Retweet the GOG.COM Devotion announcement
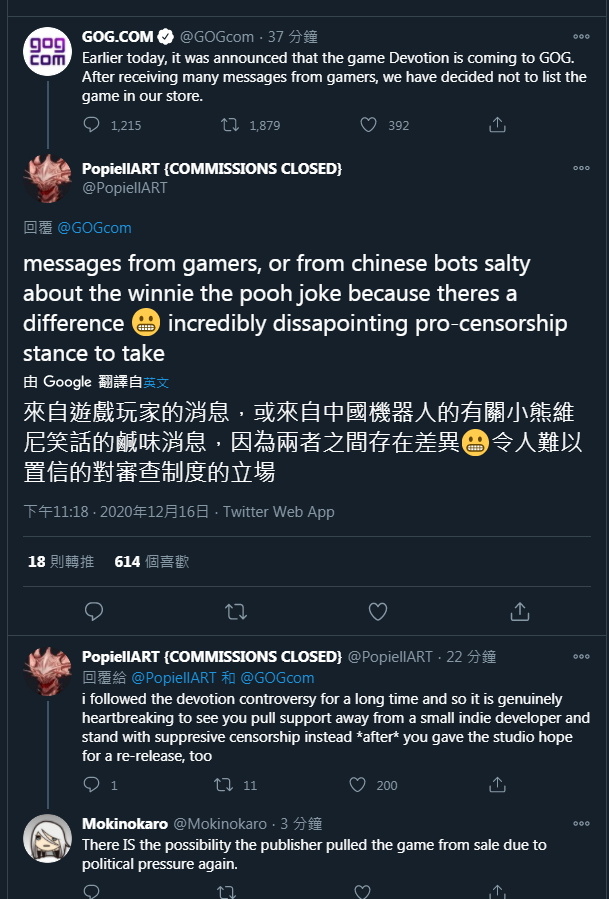Image resolution: width=609 pixels, height=899 pixels. 230,124
